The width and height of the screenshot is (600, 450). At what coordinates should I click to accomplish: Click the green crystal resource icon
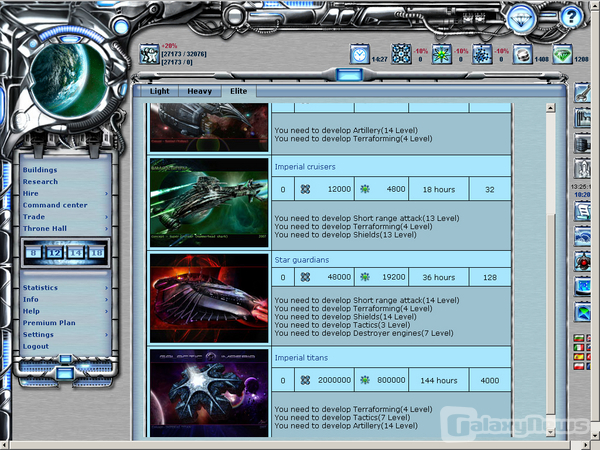pos(563,53)
